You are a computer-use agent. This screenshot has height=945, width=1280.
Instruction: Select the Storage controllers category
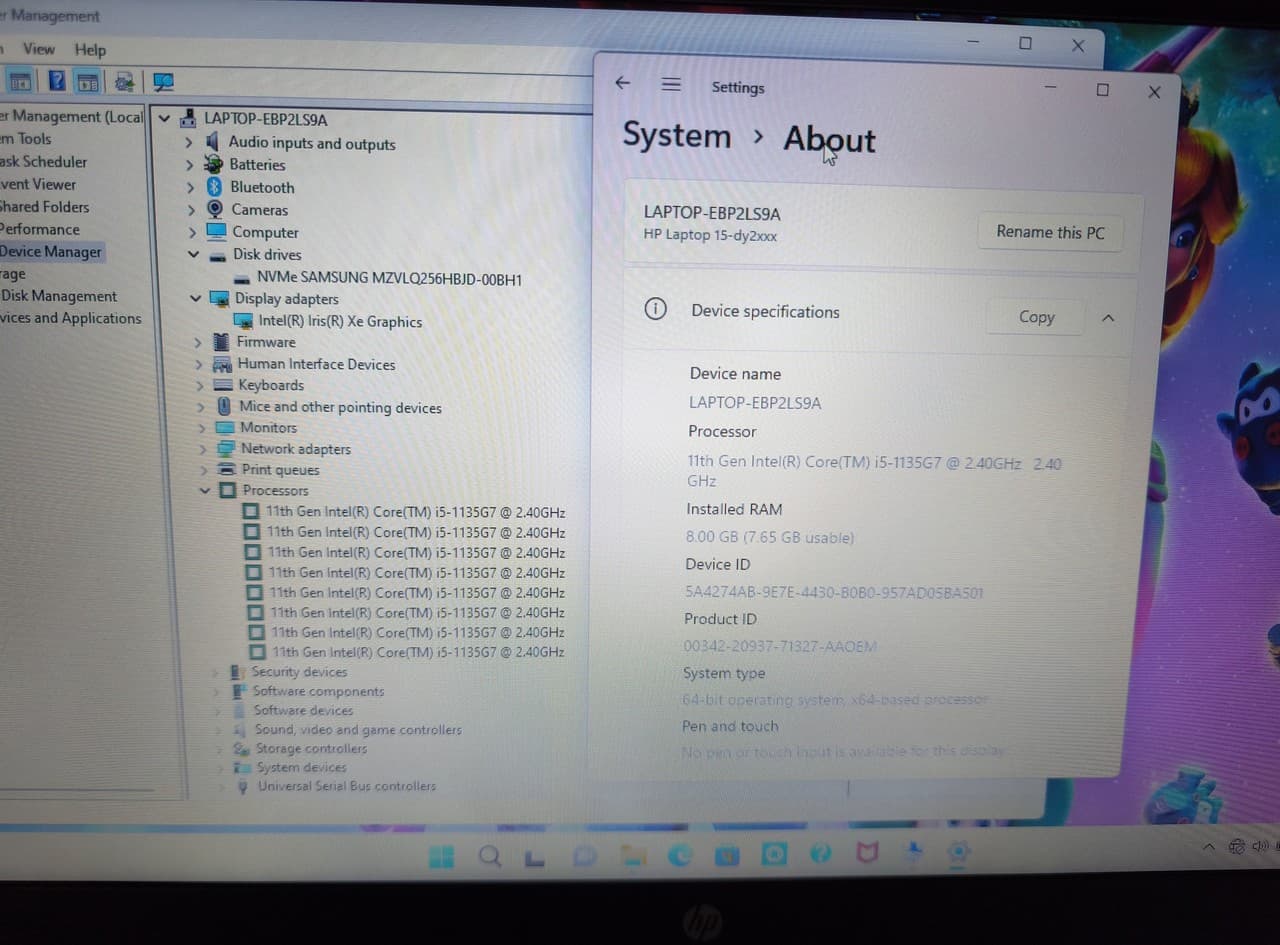311,748
